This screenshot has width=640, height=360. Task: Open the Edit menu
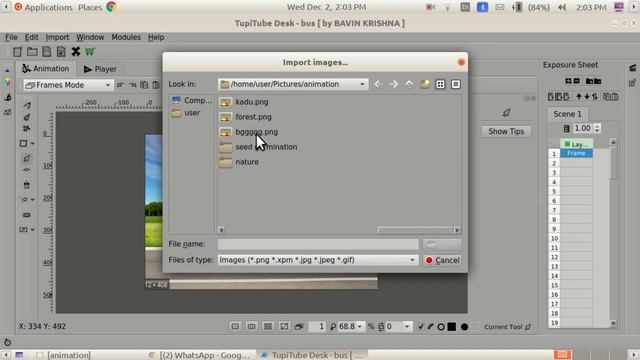coord(31,37)
